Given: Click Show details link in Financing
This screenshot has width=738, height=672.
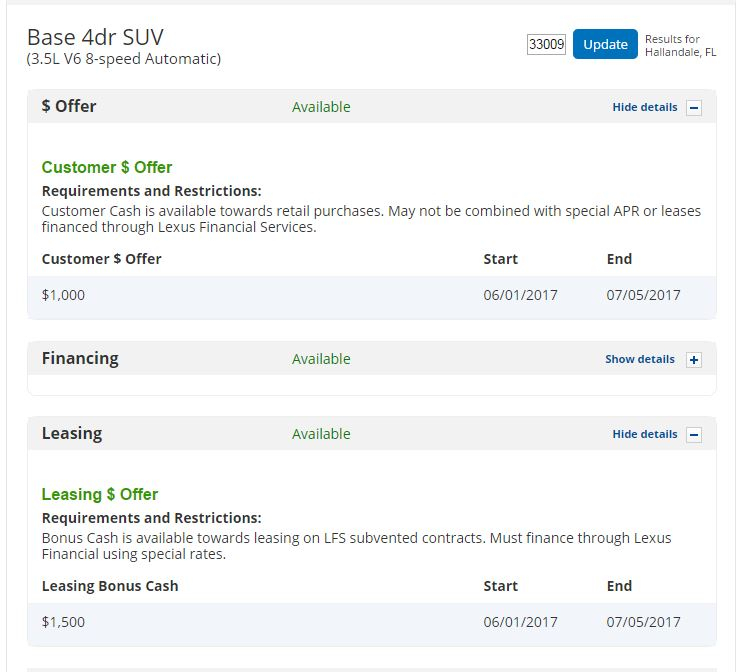Looking at the screenshot, I should (640, 359).
